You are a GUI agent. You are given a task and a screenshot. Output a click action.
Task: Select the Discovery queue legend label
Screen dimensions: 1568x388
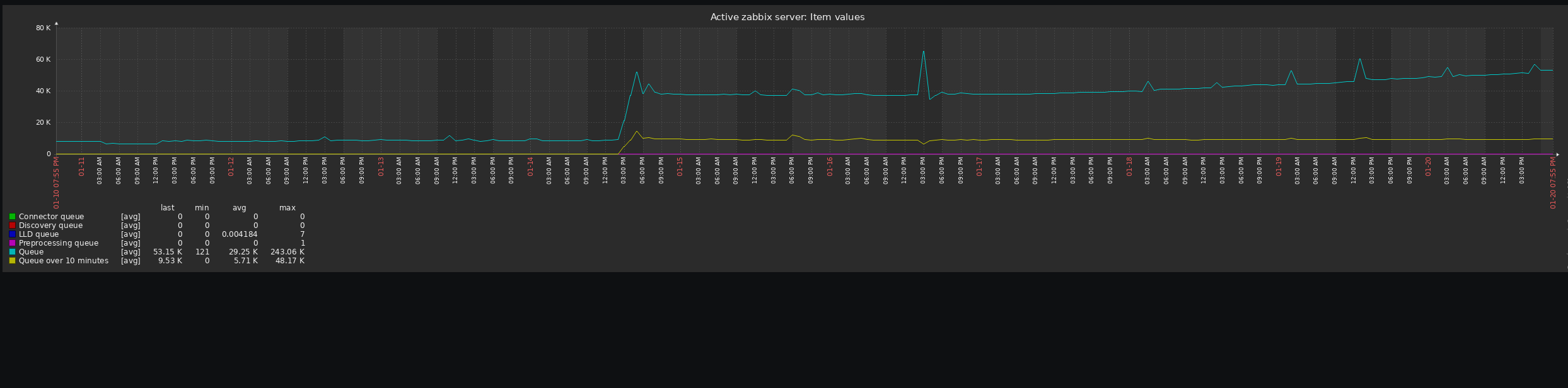coord(50,225)
